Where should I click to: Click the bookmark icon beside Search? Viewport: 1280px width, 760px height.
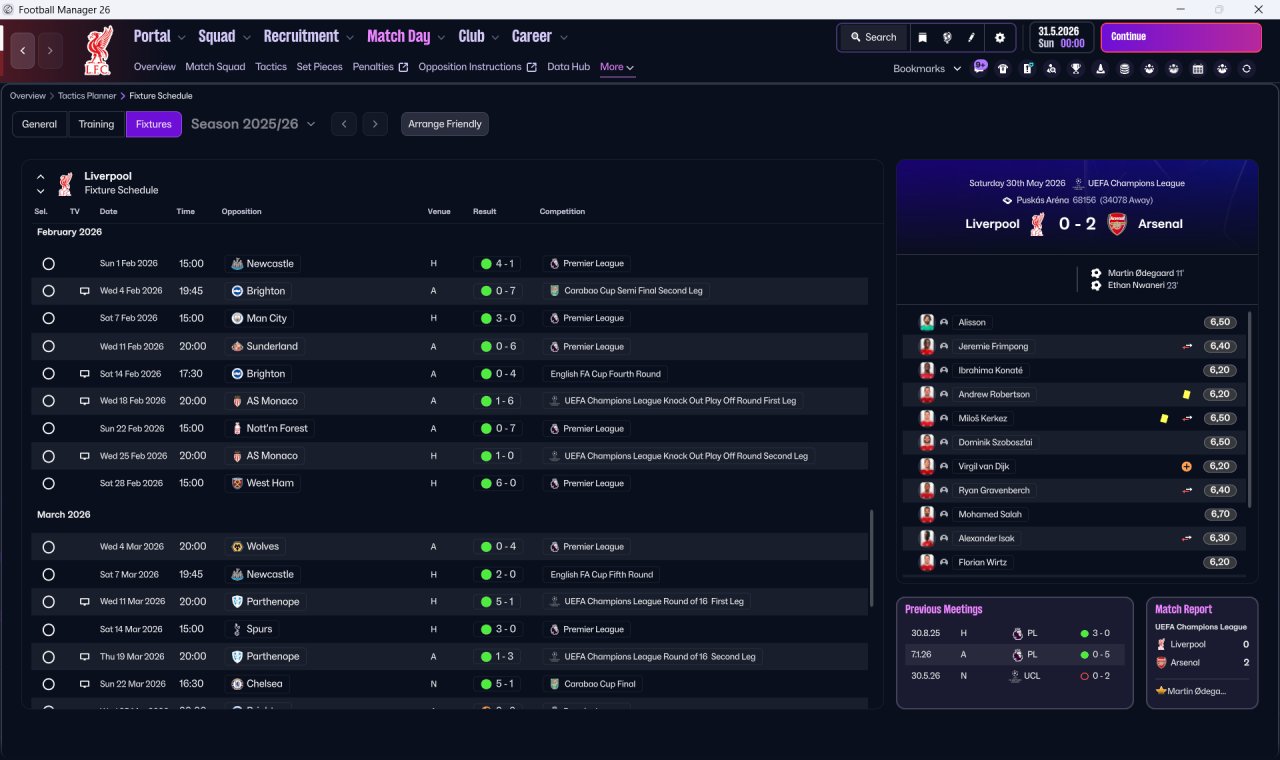coord(922,37)
